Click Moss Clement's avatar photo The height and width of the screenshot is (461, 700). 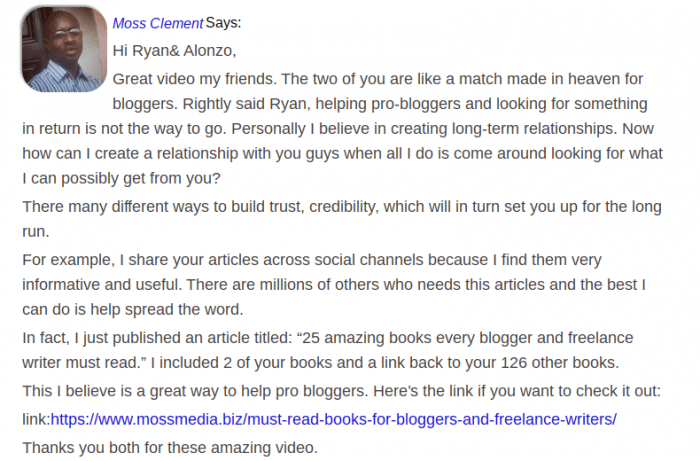click(64, 49)
